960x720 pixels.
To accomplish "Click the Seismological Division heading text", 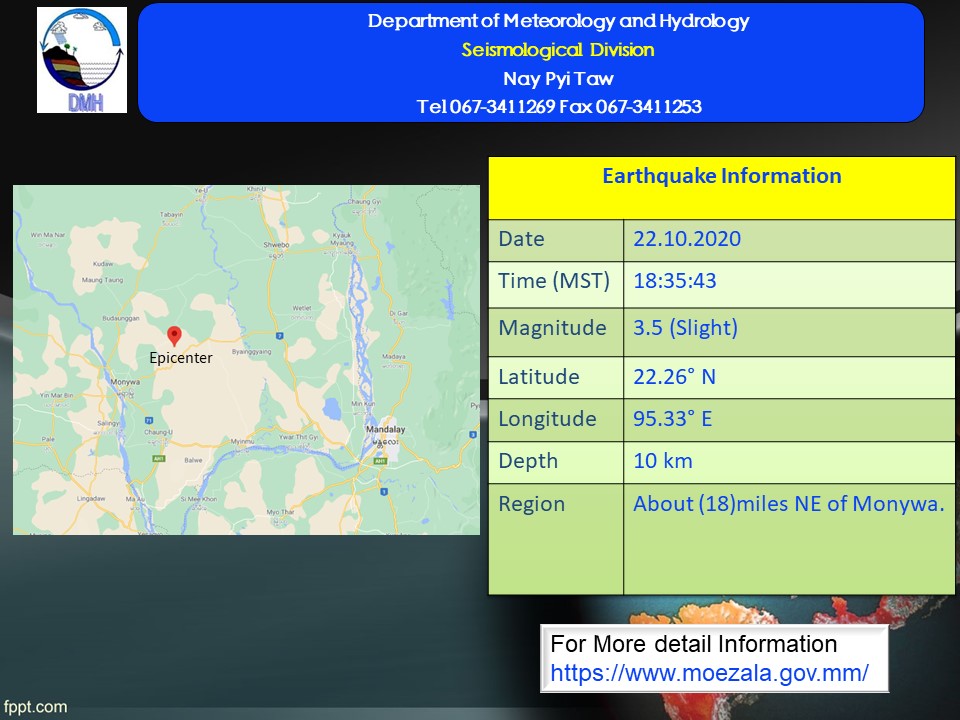I will 557,50.
